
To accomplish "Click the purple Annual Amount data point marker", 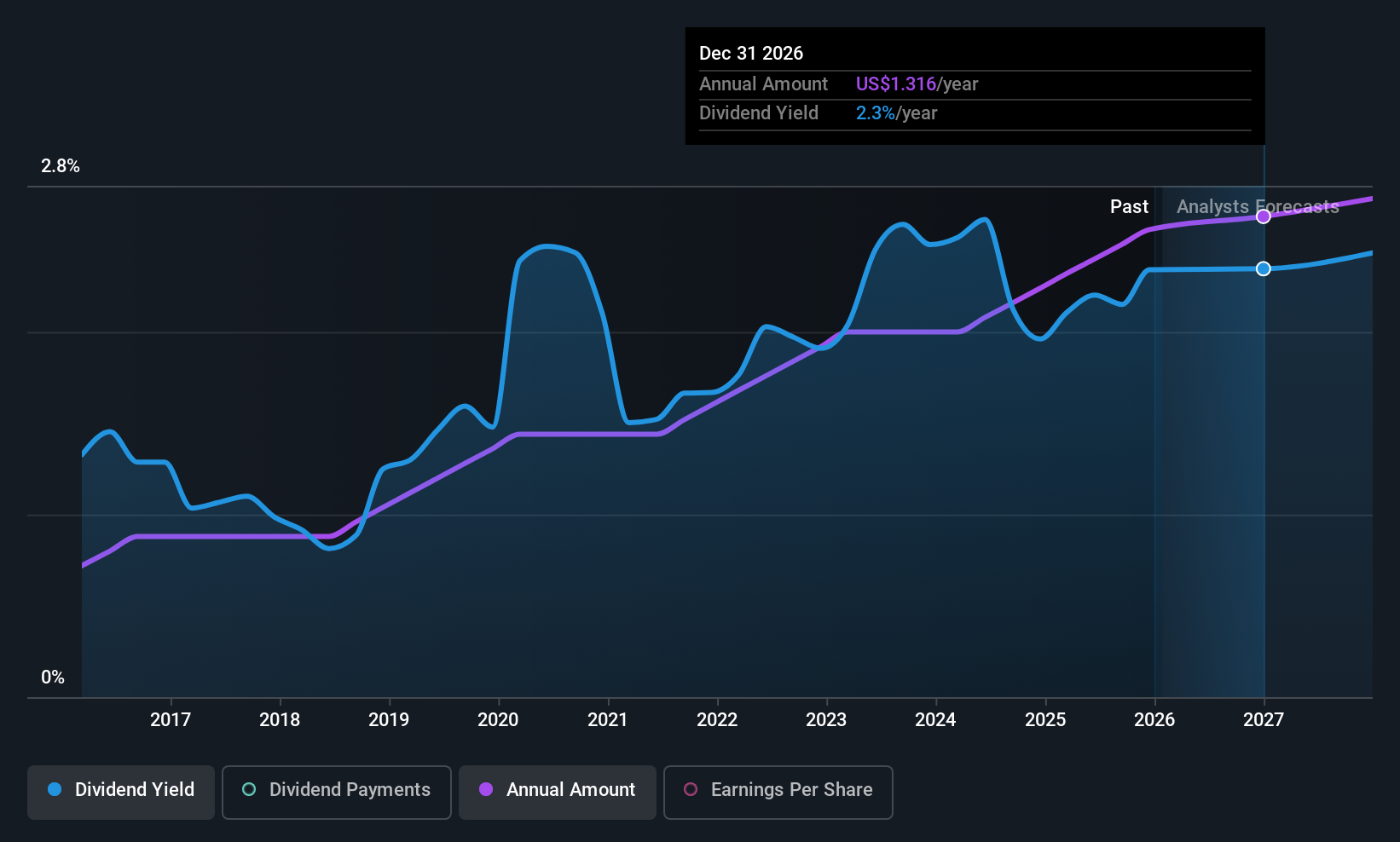I will pos(1264,216).
